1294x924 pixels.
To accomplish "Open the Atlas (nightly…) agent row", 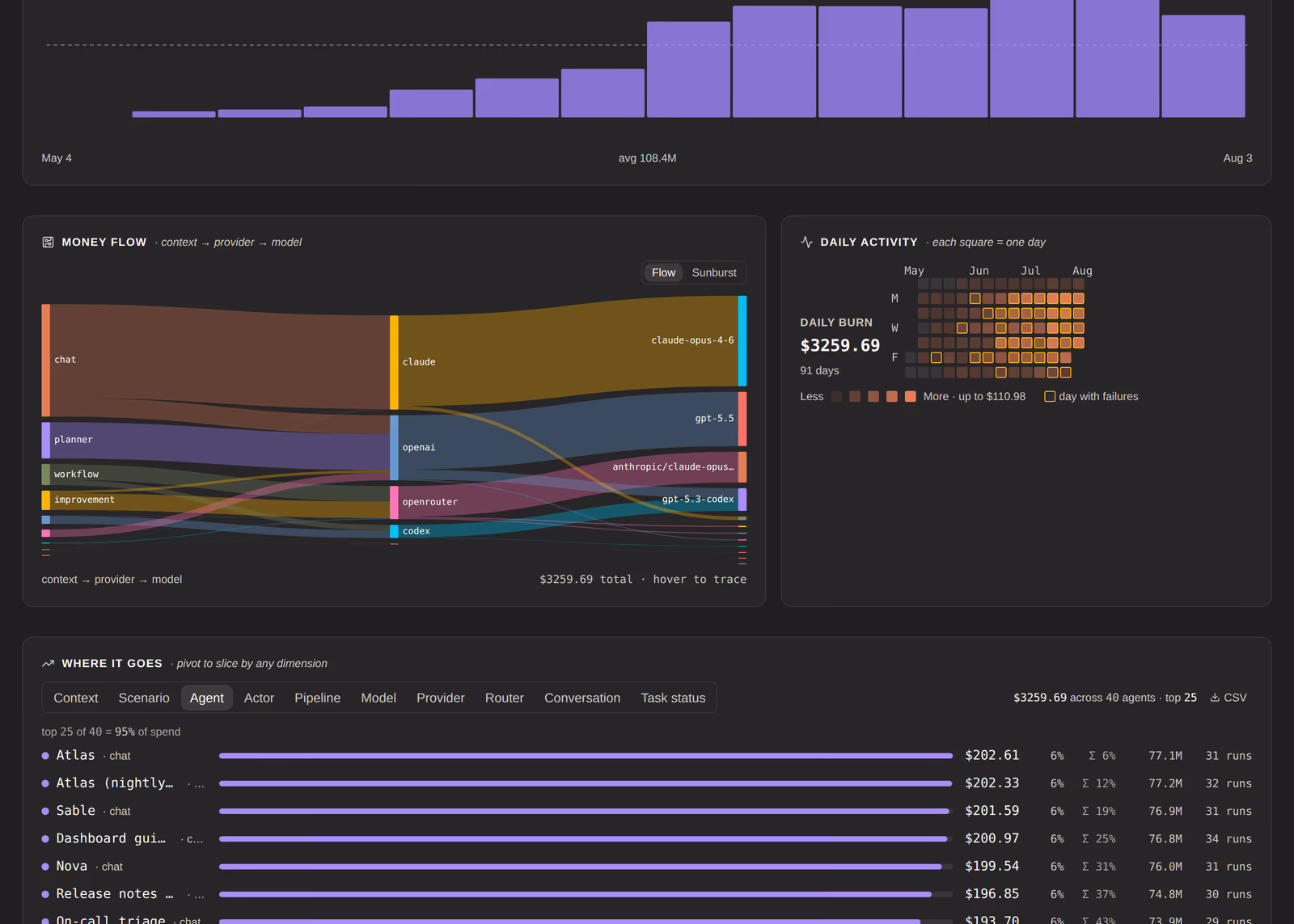I will (x=647, y=783).
